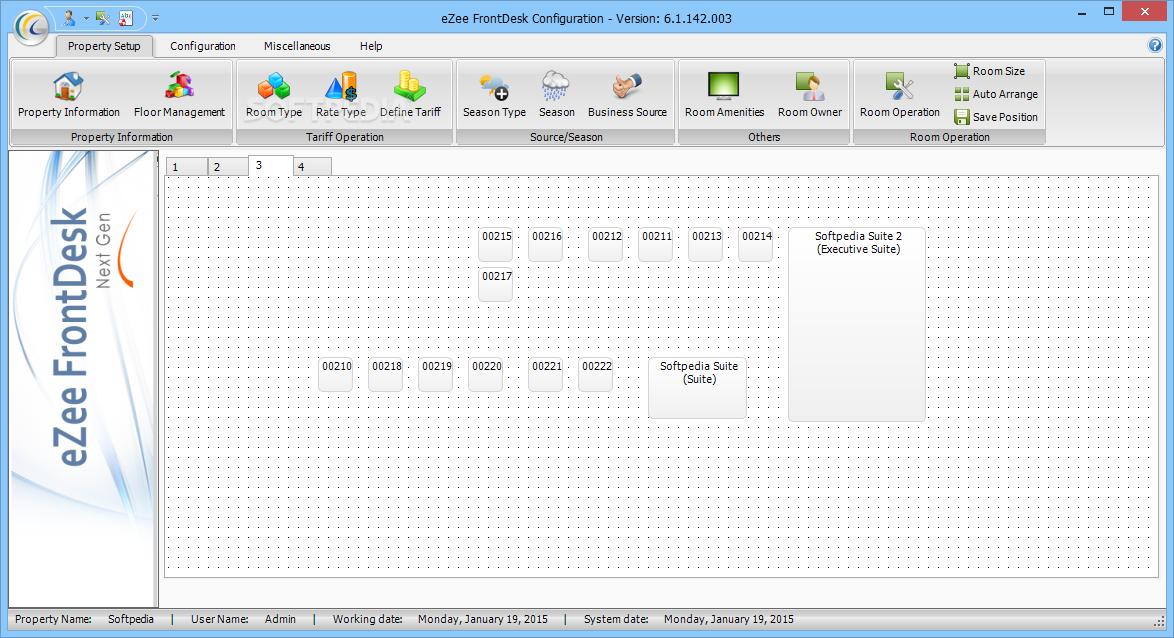Select room 00220 box
Screen dimensions: 1174x638
coord(486,374)
